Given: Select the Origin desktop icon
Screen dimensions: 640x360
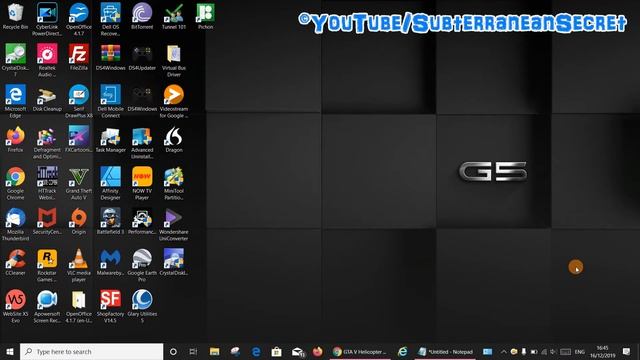Looking at the screenshot, I should (79, 221).
